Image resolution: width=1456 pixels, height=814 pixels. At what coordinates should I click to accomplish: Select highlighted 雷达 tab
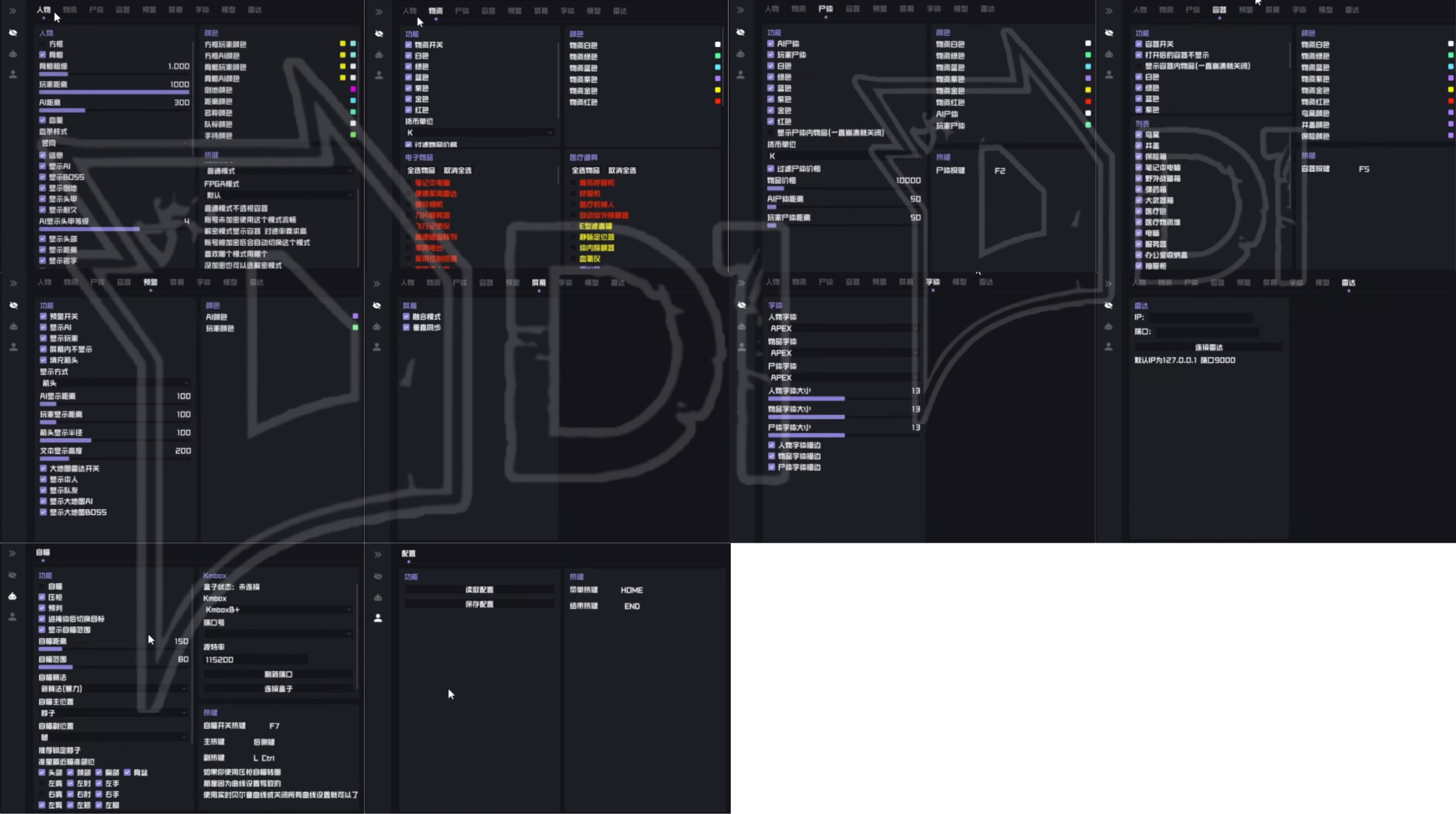tap(1349, 283)
